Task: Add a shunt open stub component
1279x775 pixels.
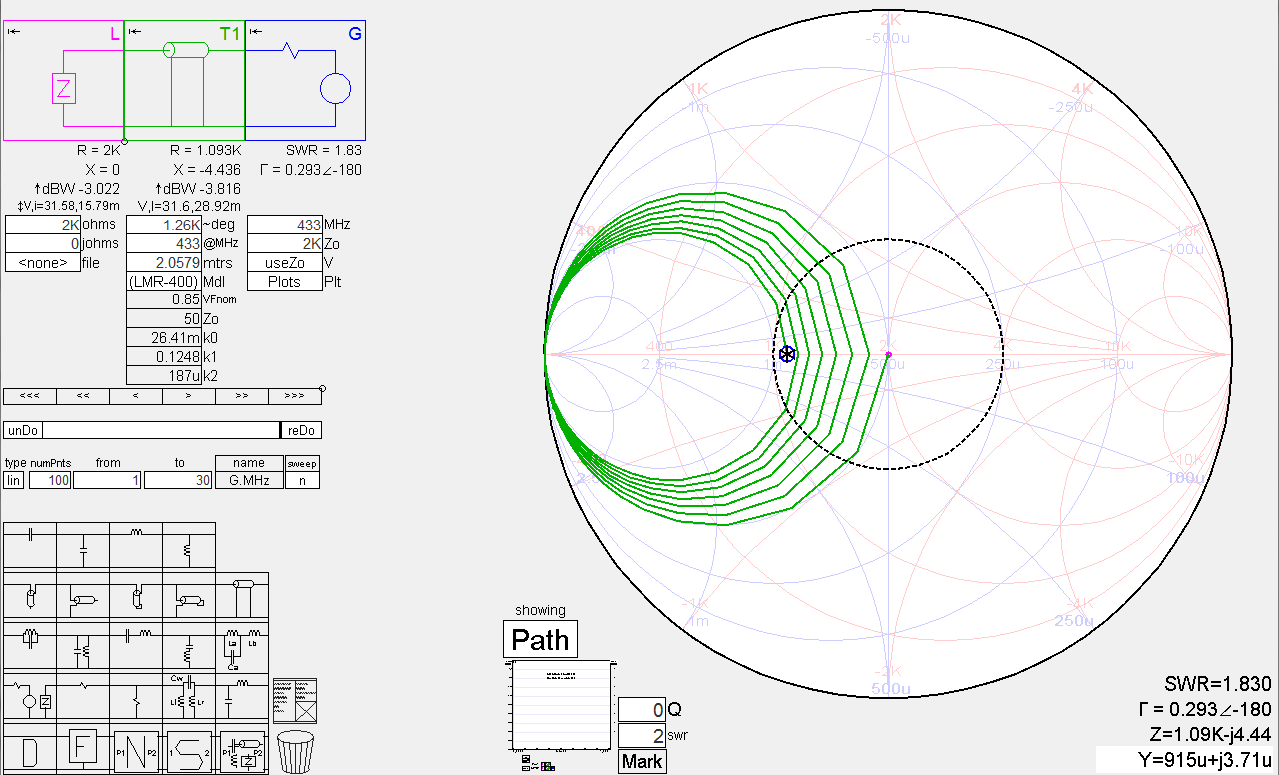Action: [x=83, y=597]
